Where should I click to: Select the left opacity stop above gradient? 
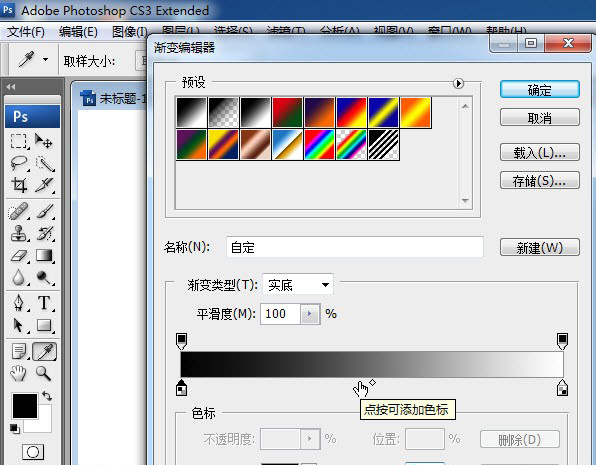point(182,341)
